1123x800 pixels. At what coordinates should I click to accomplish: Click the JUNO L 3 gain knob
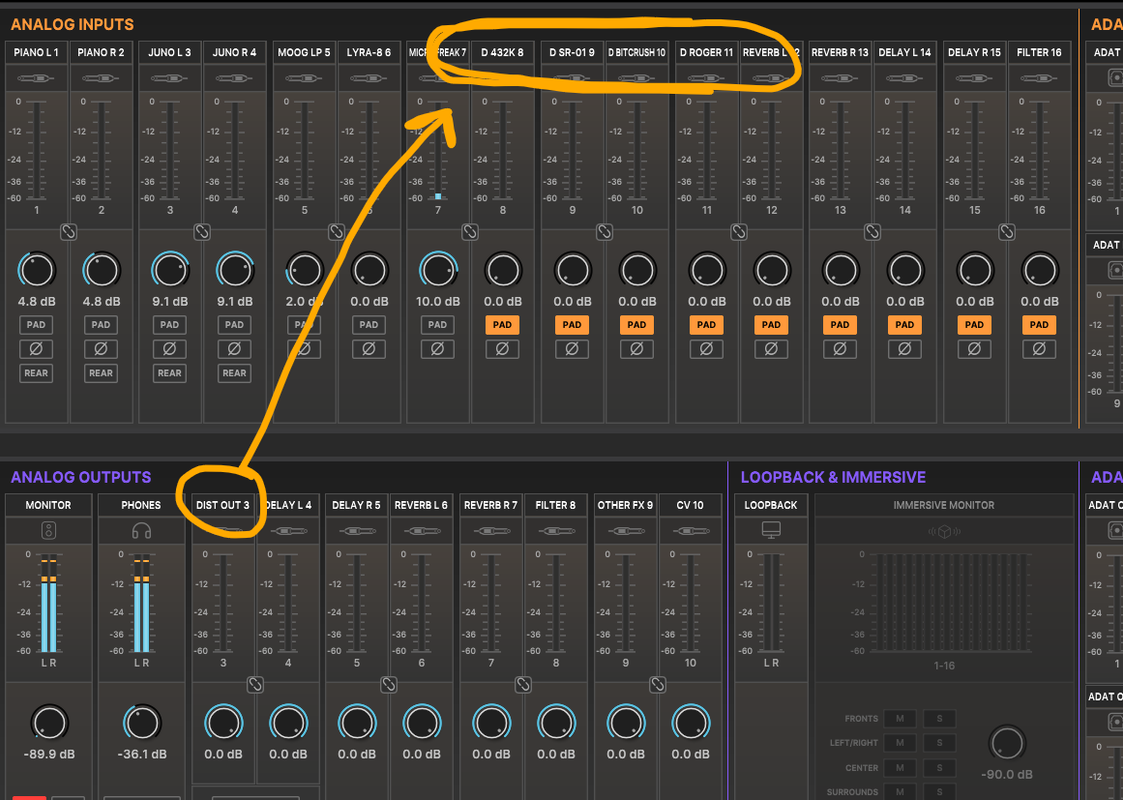pos(170,271)
